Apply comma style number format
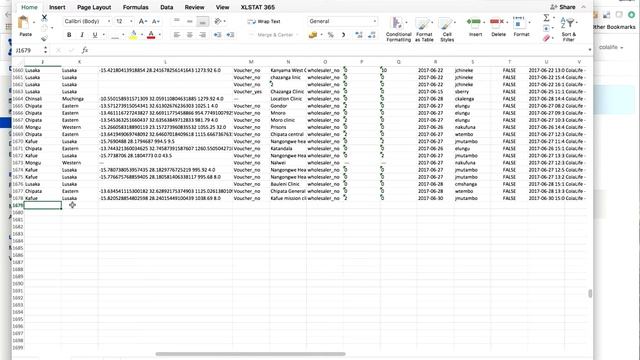Screen dimensions: 640x360 tap(343, 35)
